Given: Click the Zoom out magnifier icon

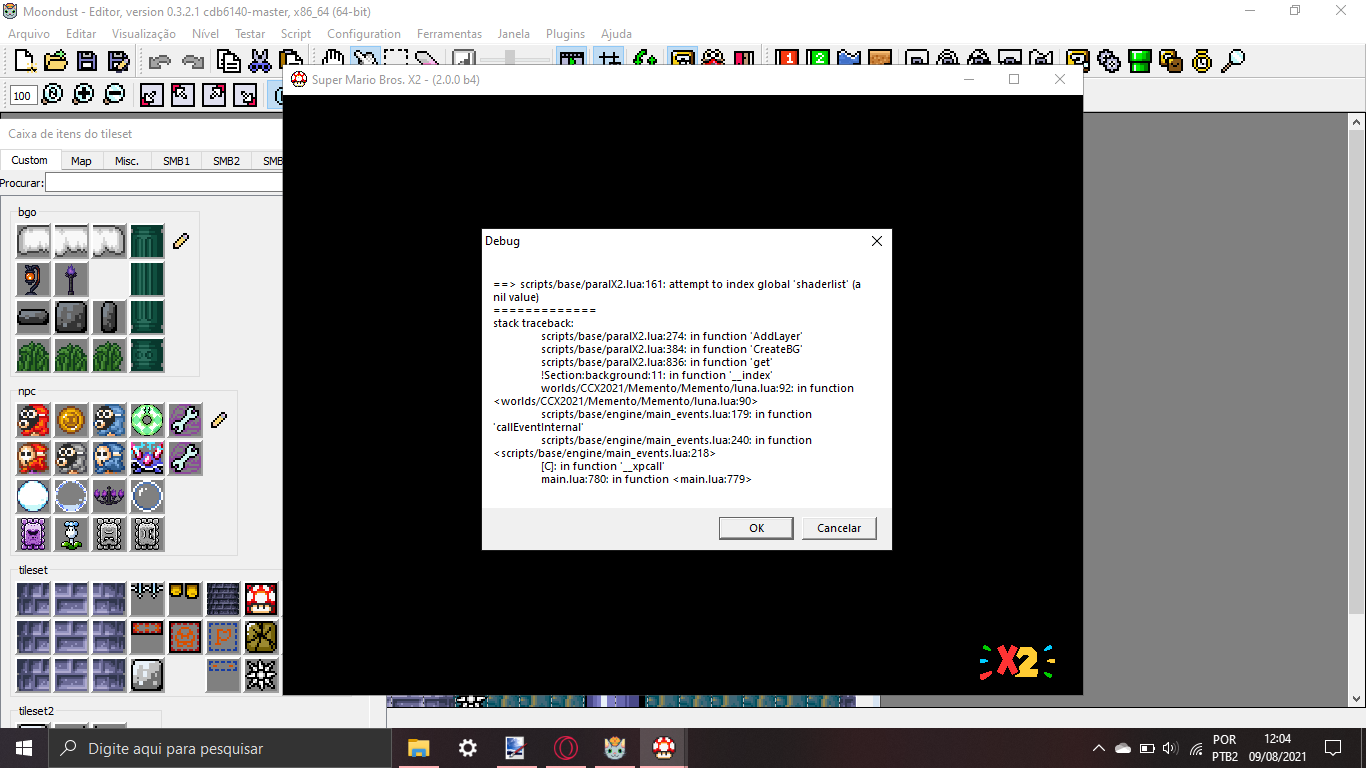Looking at the screenshot, I should coord(114,94).
